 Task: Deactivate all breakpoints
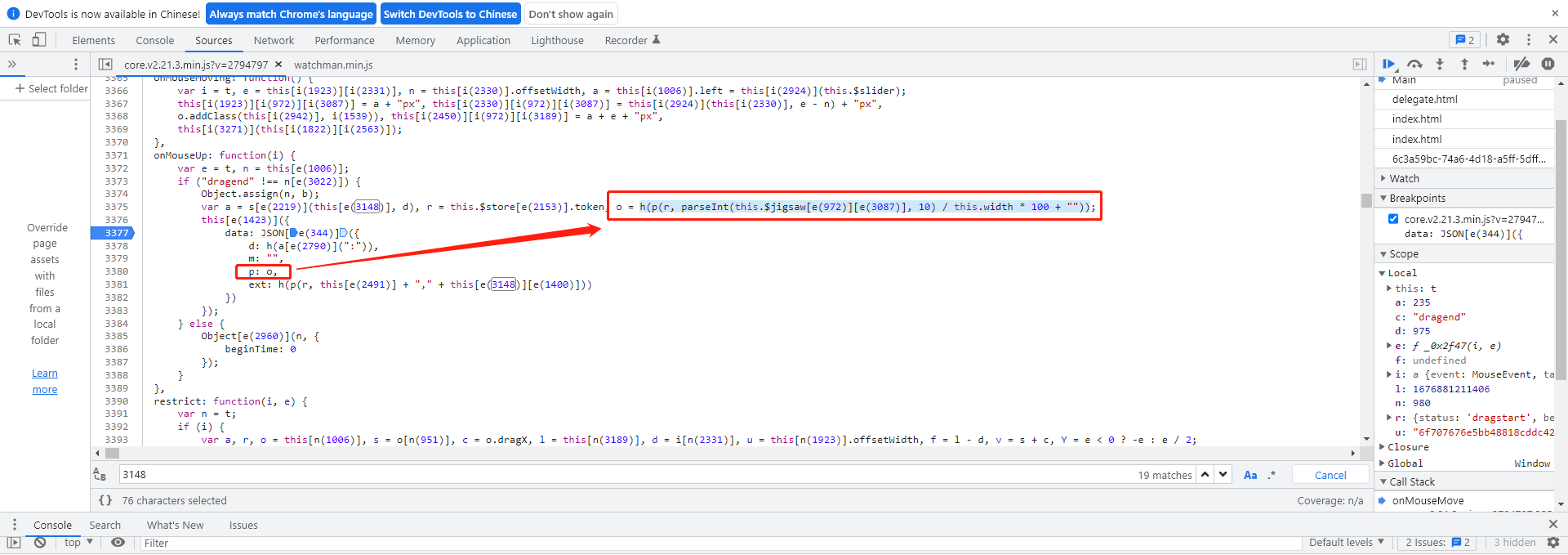pyautogui.click(x=1521, y=64)
